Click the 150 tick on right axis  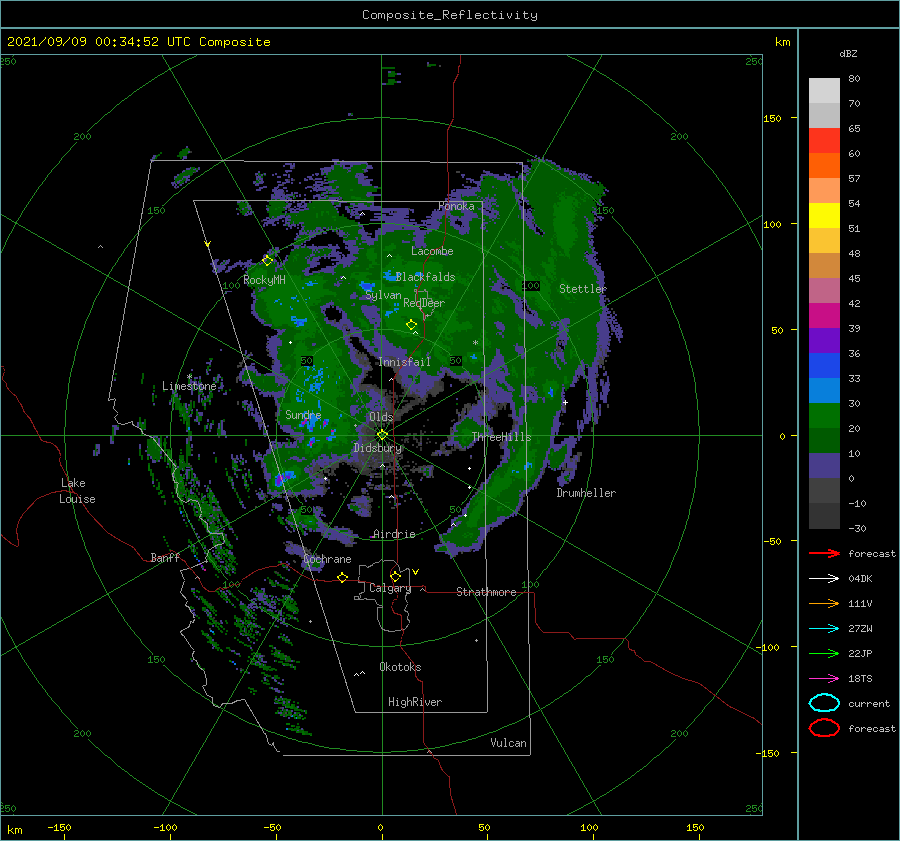pos(772,118)
